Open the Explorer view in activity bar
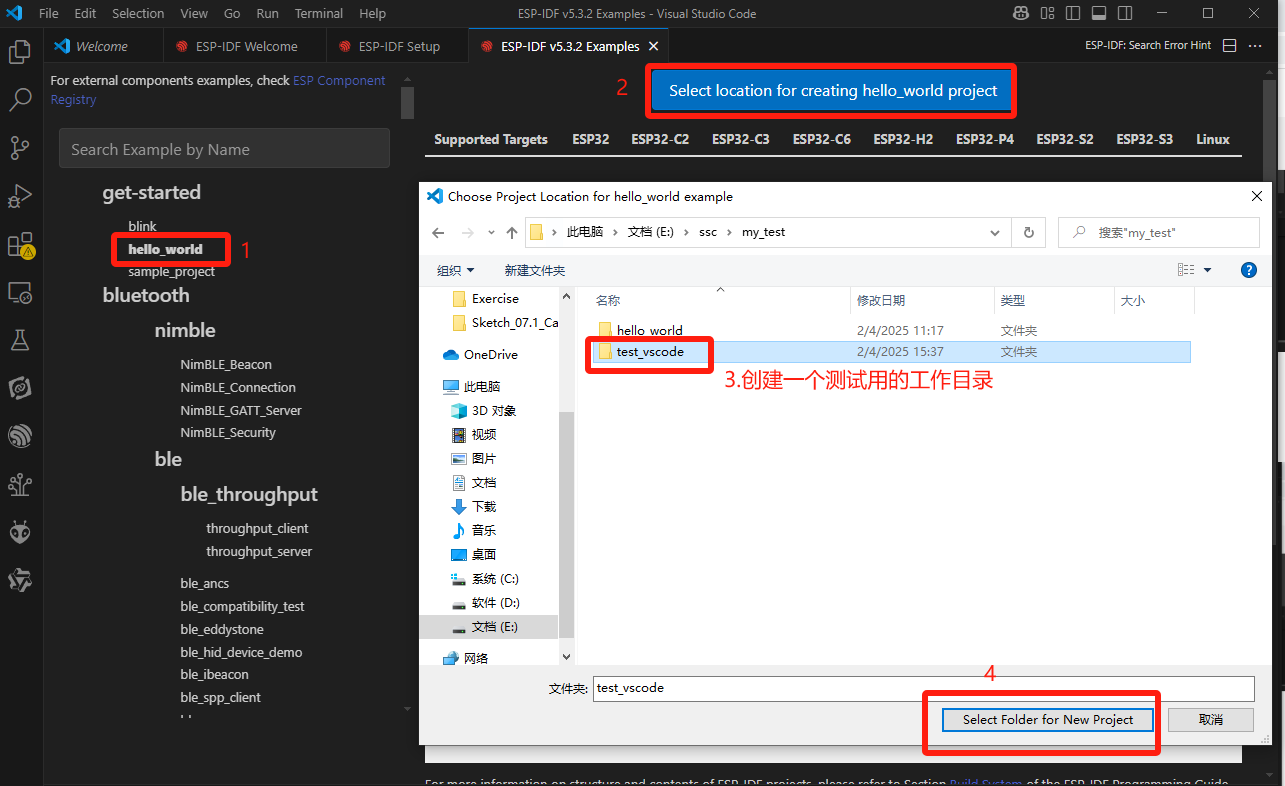The height and width of the screenshot is (786, 1285). click(x=20, y=52)
